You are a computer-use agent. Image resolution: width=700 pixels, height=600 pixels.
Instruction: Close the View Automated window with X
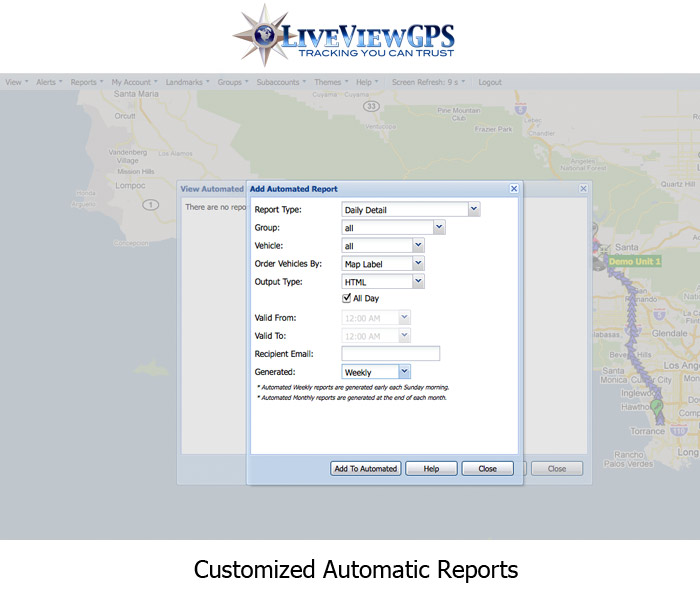tap(583, 188)
